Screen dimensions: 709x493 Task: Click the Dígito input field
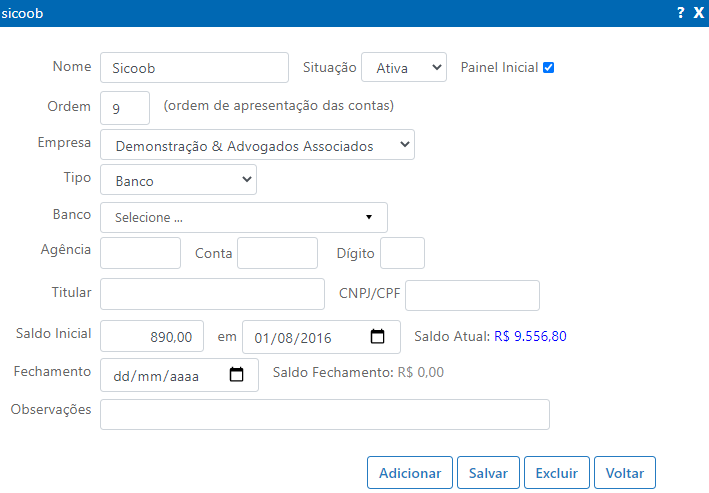point(402,253)
